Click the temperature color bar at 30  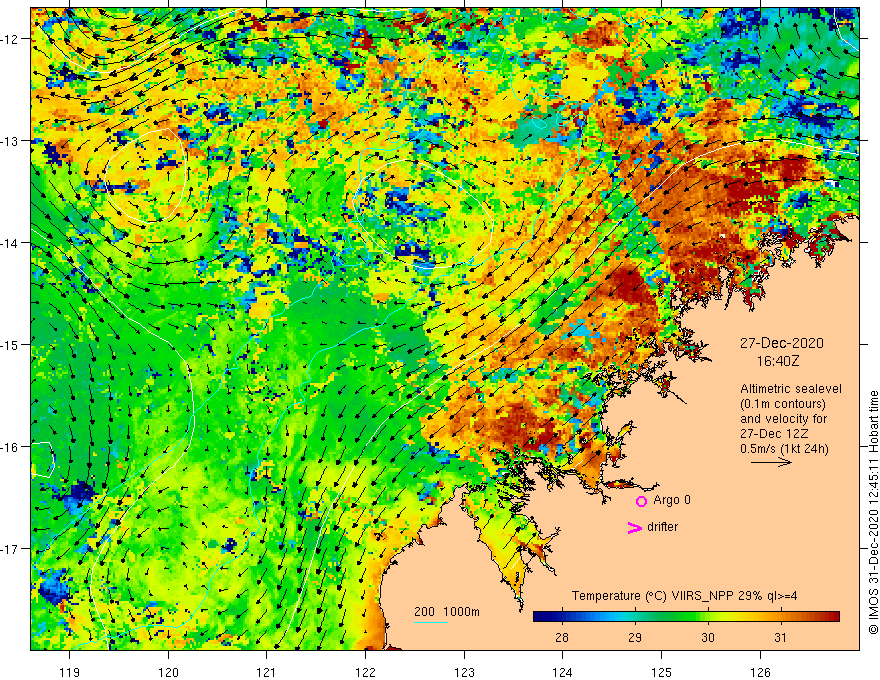click(708, 617)
